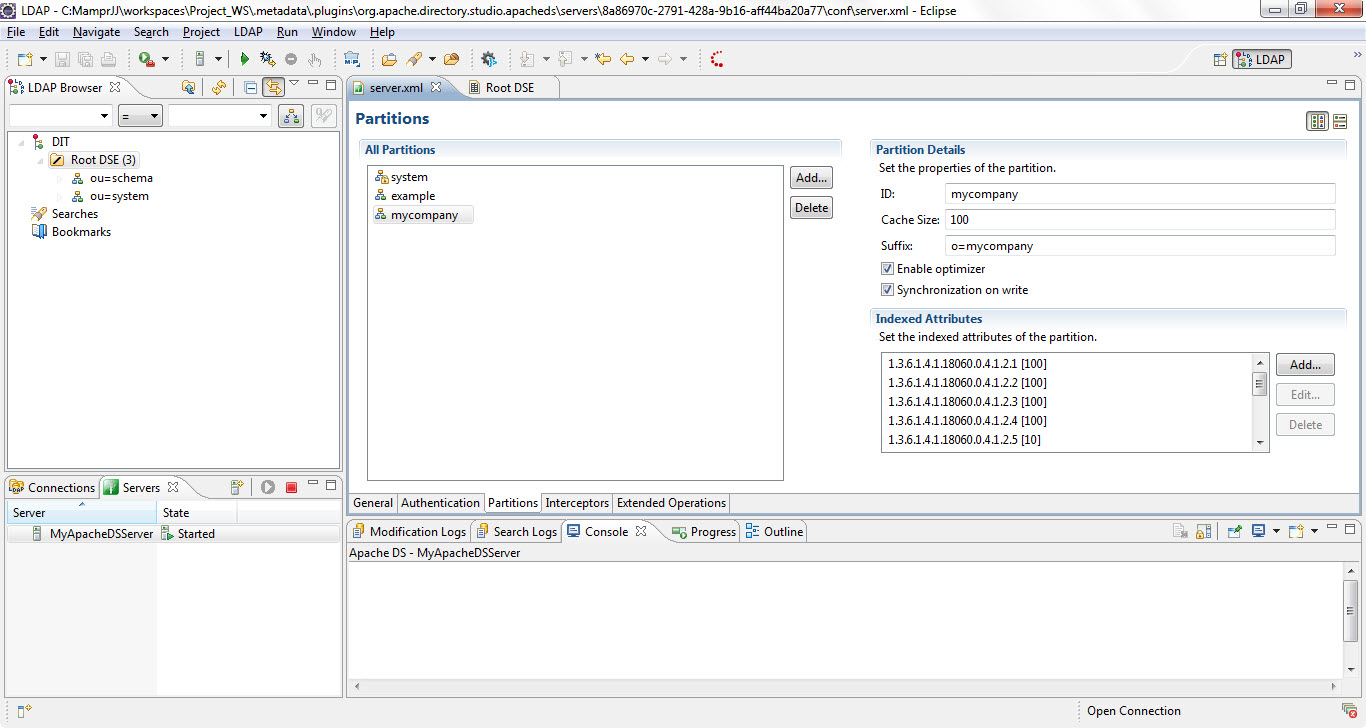The image size is (1366, 728).
Task: Click Add button beside All Partitions list
Action: [x=811, y=178]
